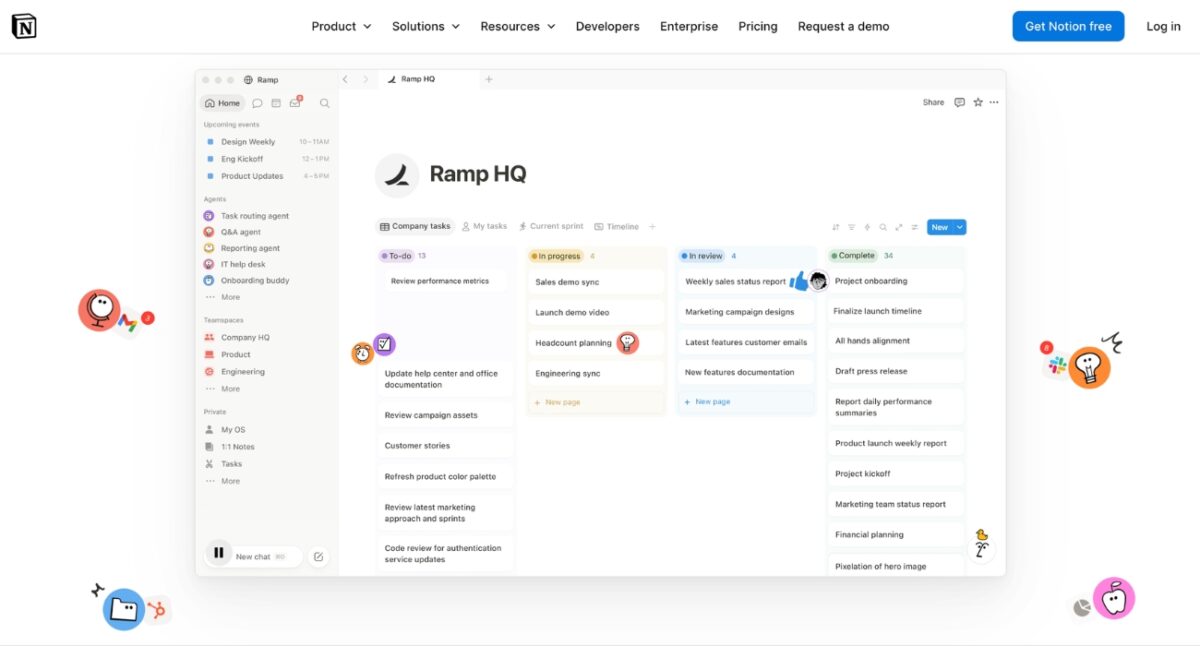
Task: Click the new tab plus icon
Action: coord(489,79)
